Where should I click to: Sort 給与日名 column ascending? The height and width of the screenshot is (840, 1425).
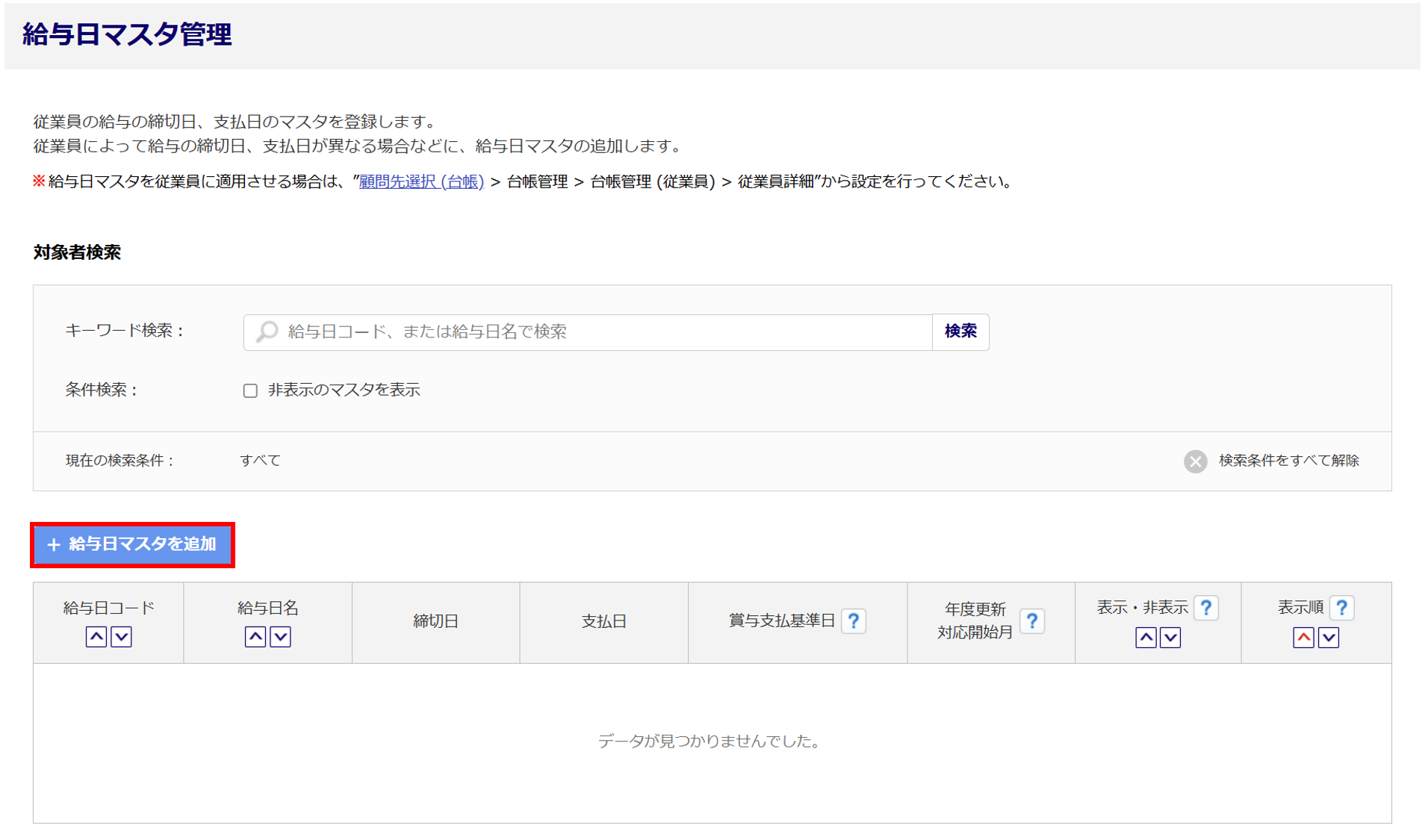(255, 637)
